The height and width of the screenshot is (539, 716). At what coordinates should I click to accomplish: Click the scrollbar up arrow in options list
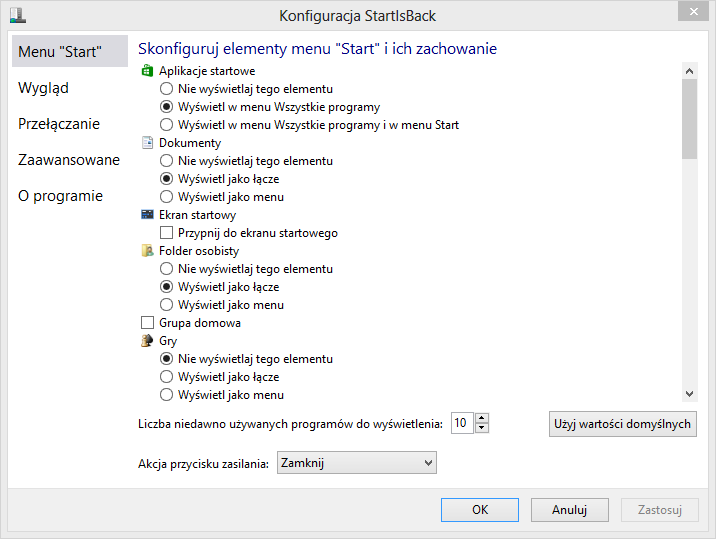[690, 71]
